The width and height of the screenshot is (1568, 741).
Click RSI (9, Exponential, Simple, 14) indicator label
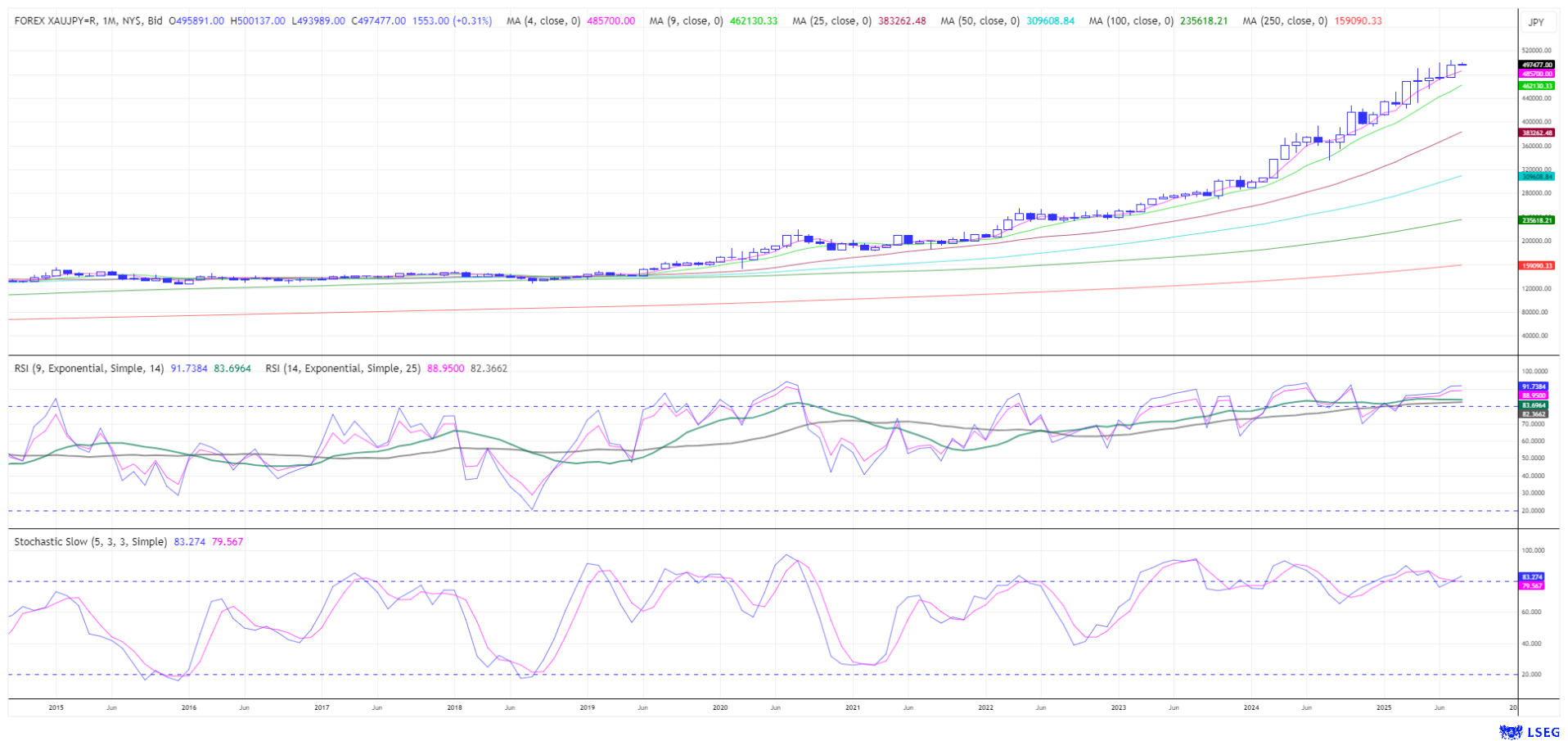pyautogui.click(x=89, y=368)
